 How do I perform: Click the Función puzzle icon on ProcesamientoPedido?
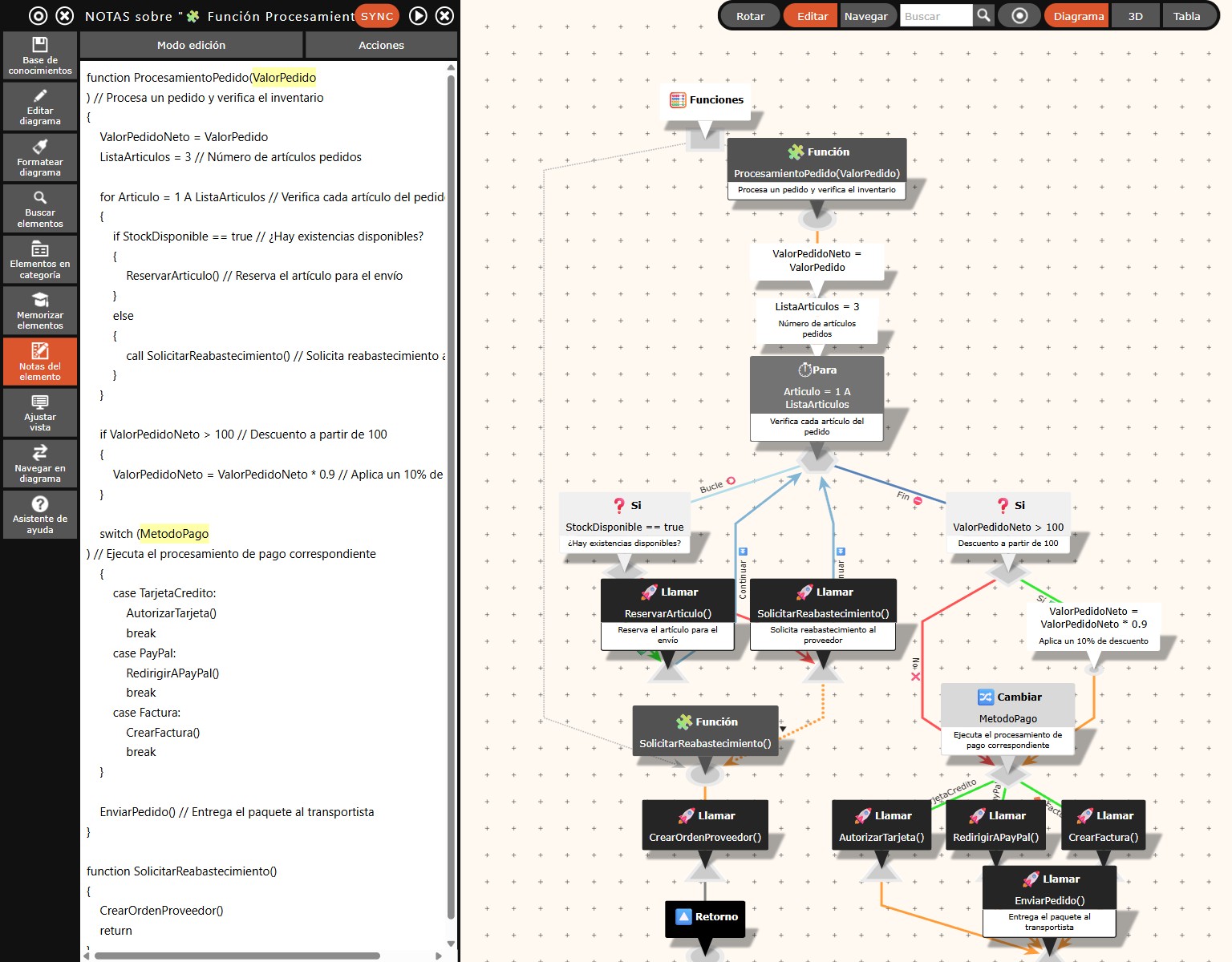tap(796, 152)
